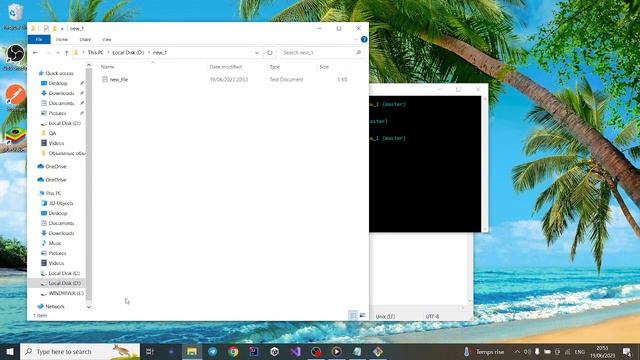Select the BlueStacks desktop shortcut

(x=15, y=139)
